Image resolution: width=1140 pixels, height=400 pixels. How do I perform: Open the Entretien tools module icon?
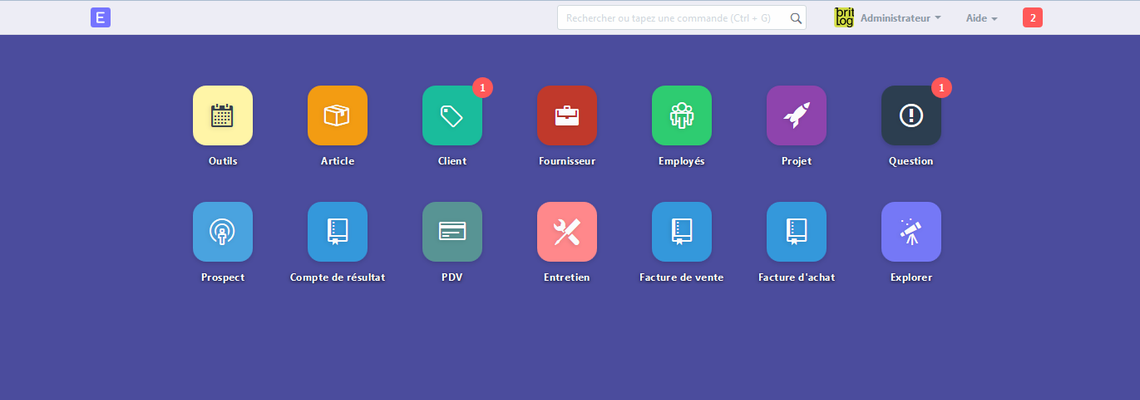(567, 232)
